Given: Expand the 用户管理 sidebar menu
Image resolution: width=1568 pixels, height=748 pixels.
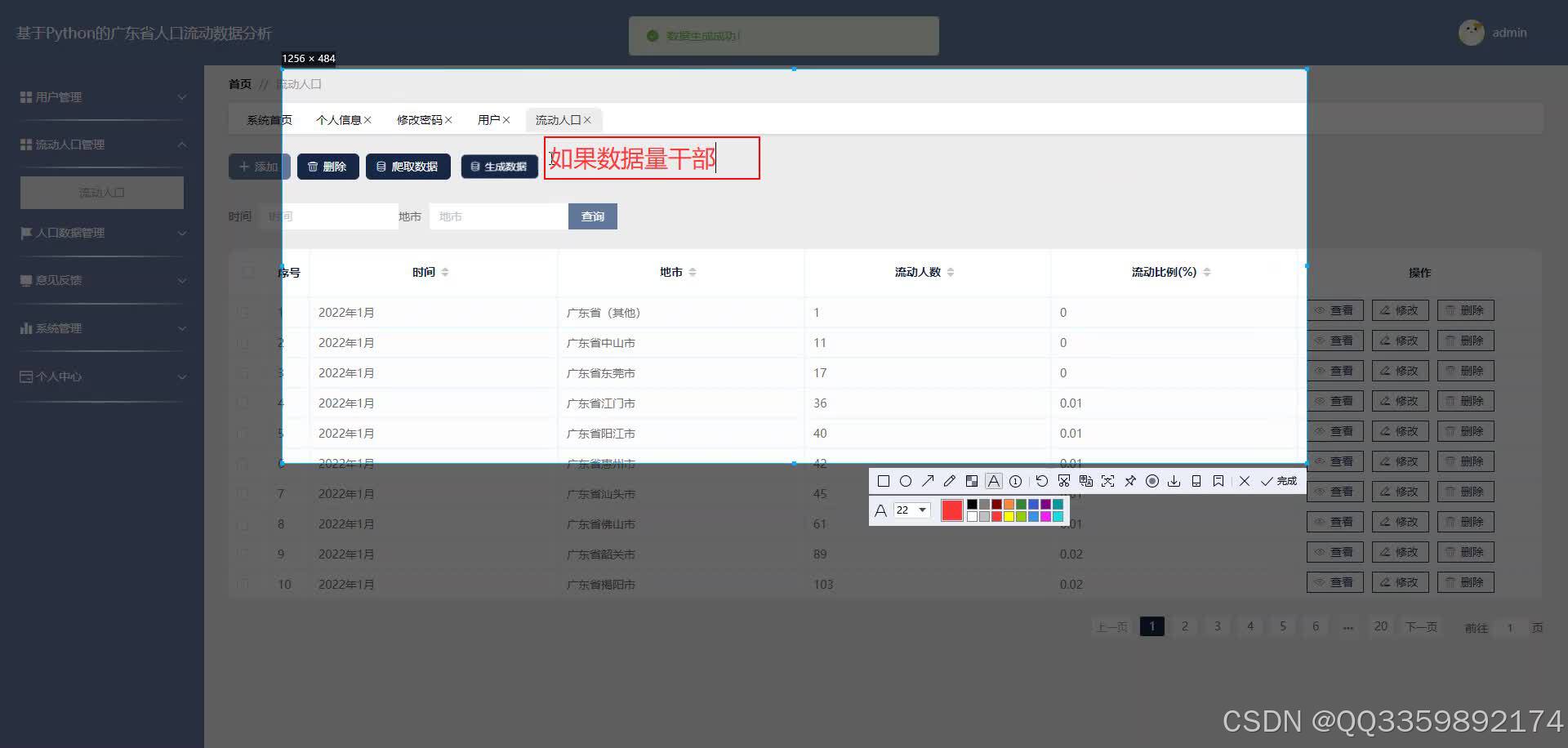Looking at the screenshot, I should pos(102,97).
